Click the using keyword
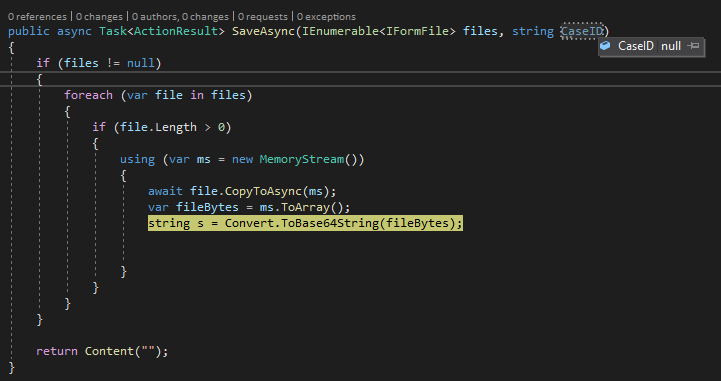The width and height of the screenshot is (721, 381). click(x=137, y=159)
